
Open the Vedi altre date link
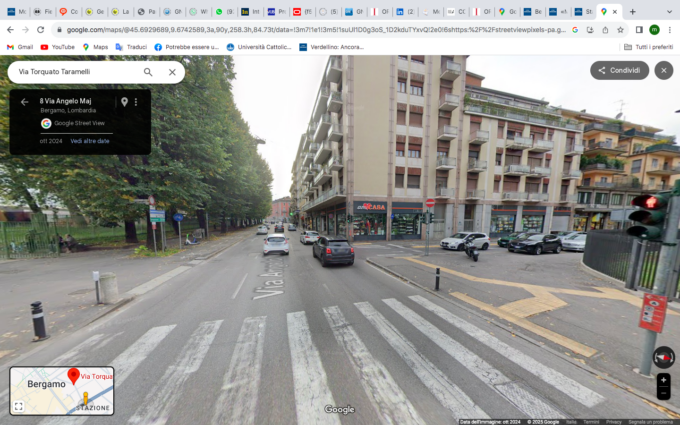tap(90, 141)
